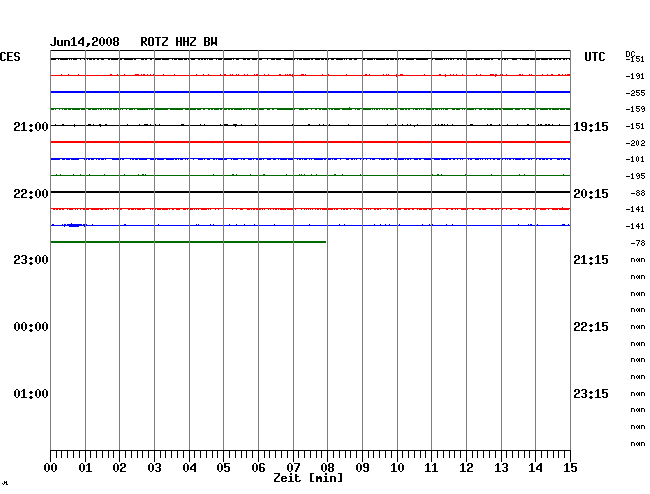Click the 23:15 UTC time label

[591, 393]
